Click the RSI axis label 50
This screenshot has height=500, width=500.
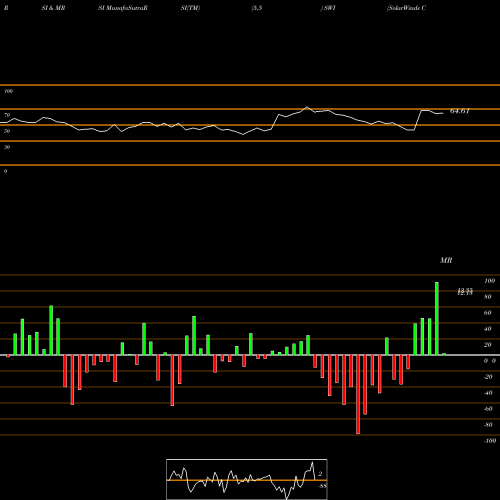click(7, 131)
